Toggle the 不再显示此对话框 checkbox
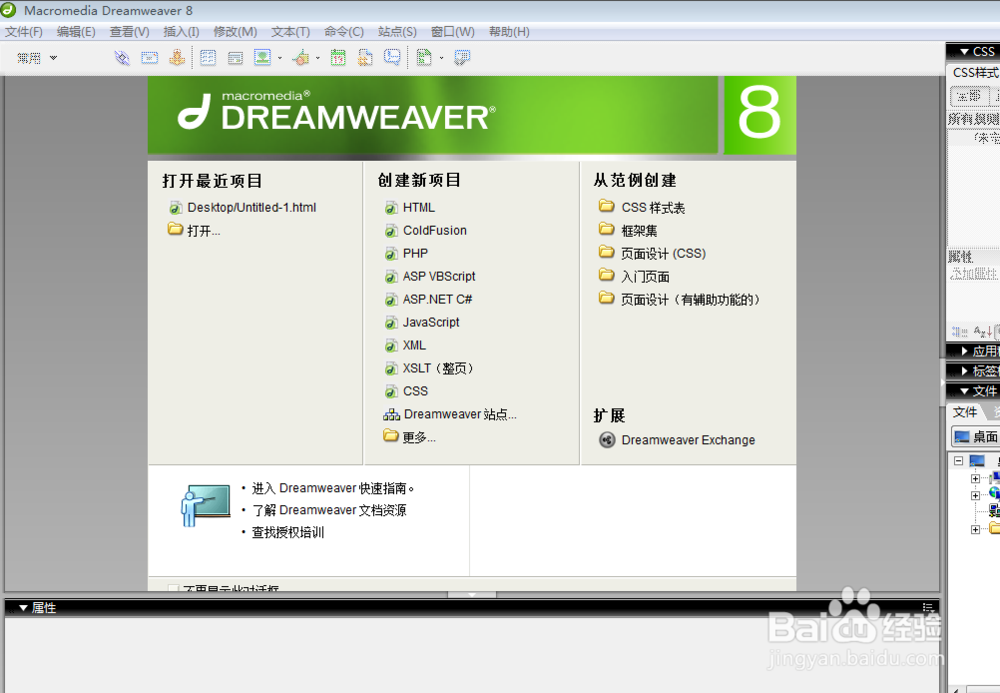The image size is (1000, 693). click(173, 588)
